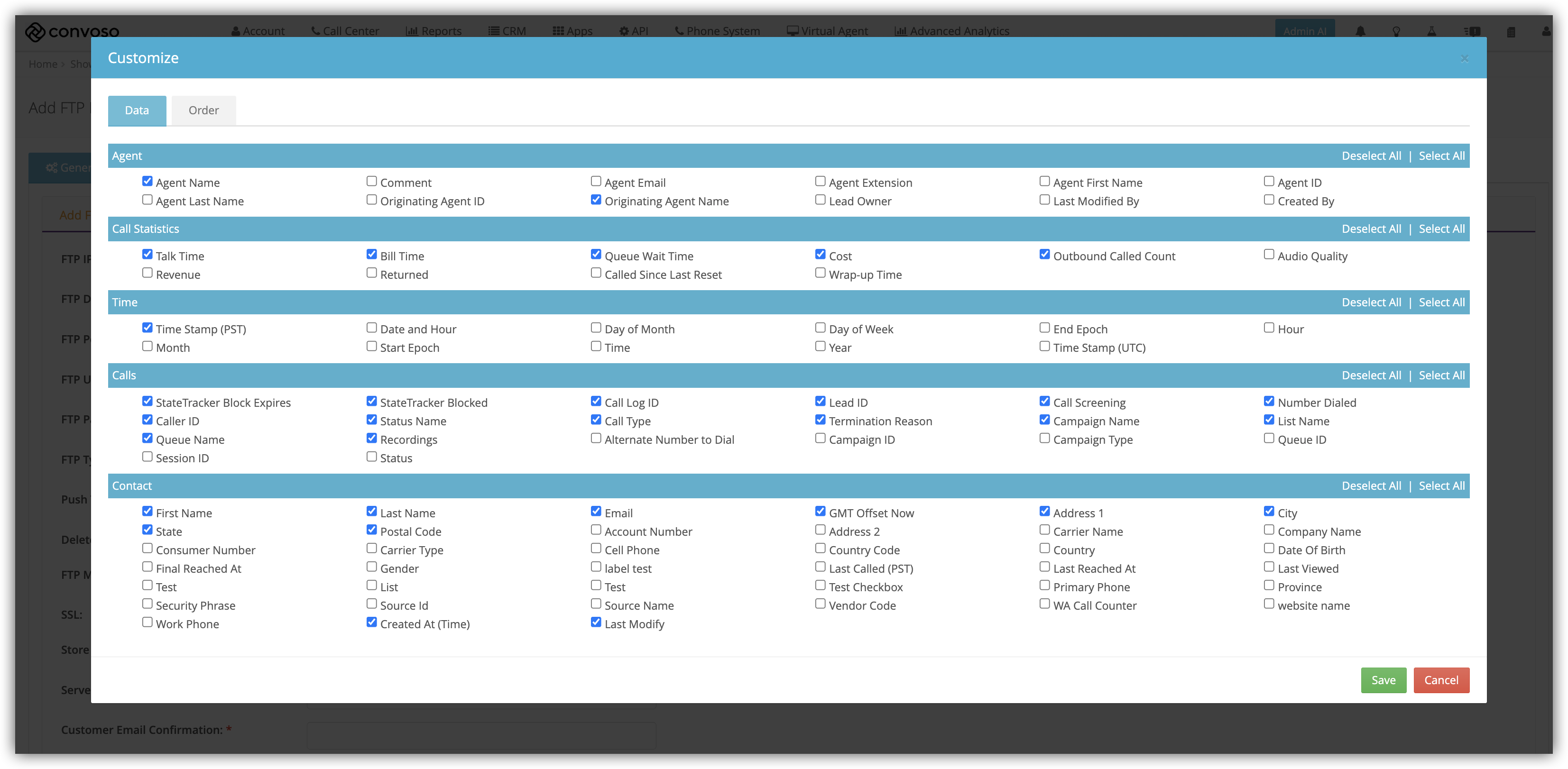The height and width of the screenshot is (769, 1568).
Task: Select the Data tab
Action: [137, 110]
